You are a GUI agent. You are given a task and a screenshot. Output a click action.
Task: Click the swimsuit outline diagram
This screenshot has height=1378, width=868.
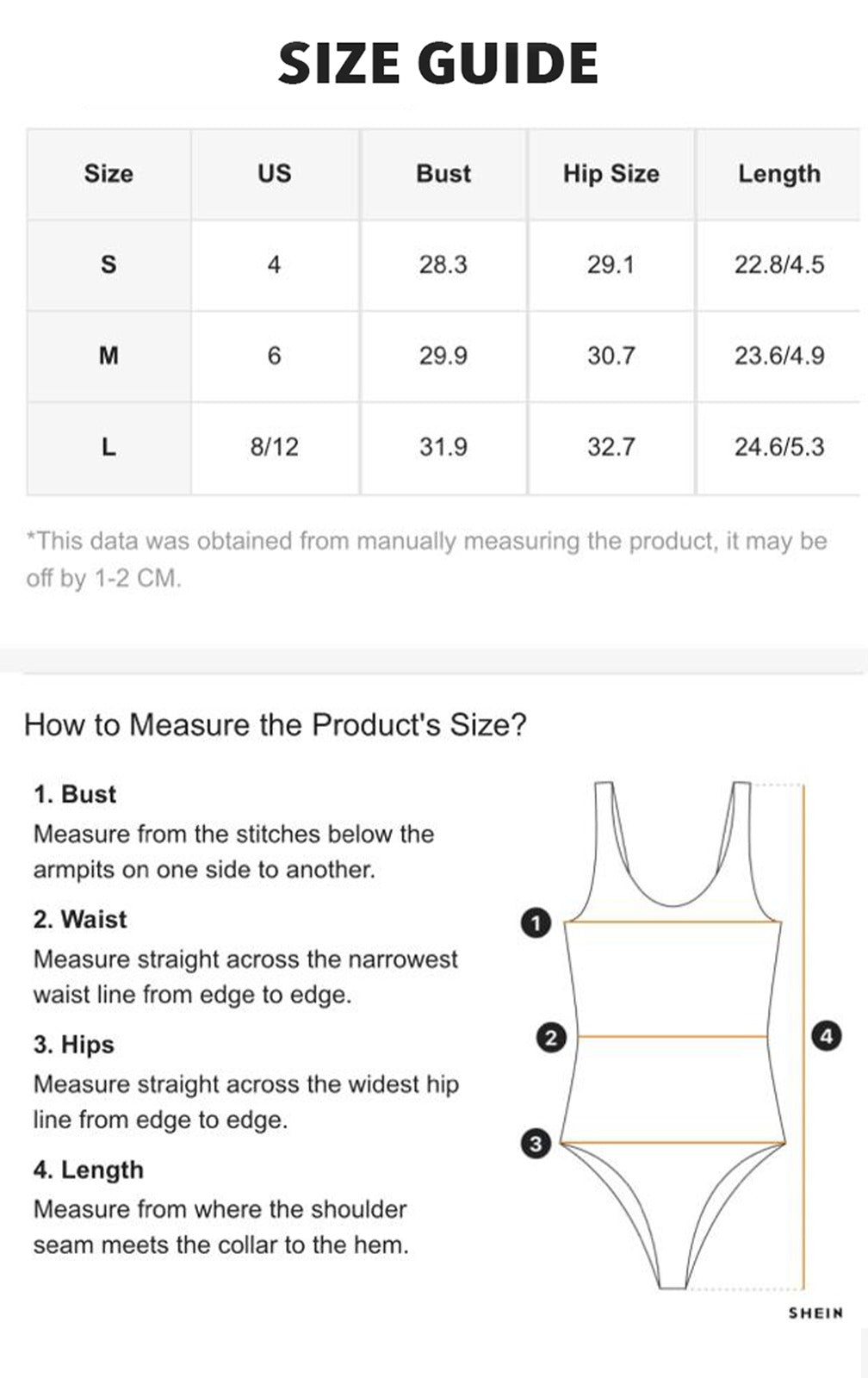(x=673, y=1077)
